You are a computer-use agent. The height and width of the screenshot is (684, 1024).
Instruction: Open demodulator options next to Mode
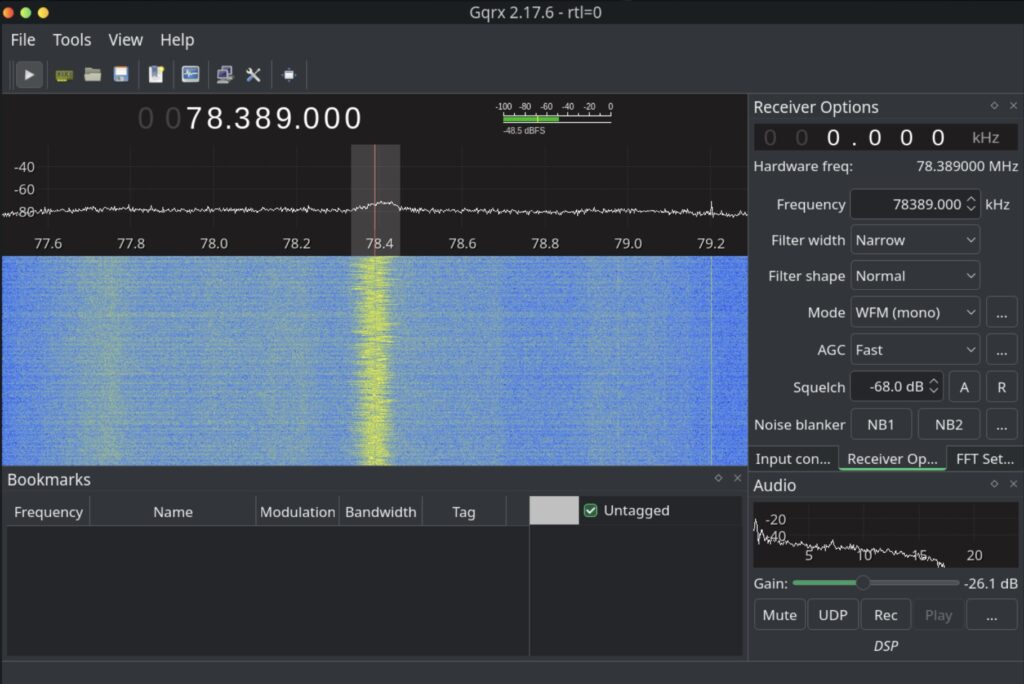click(x=1002, y=313)
